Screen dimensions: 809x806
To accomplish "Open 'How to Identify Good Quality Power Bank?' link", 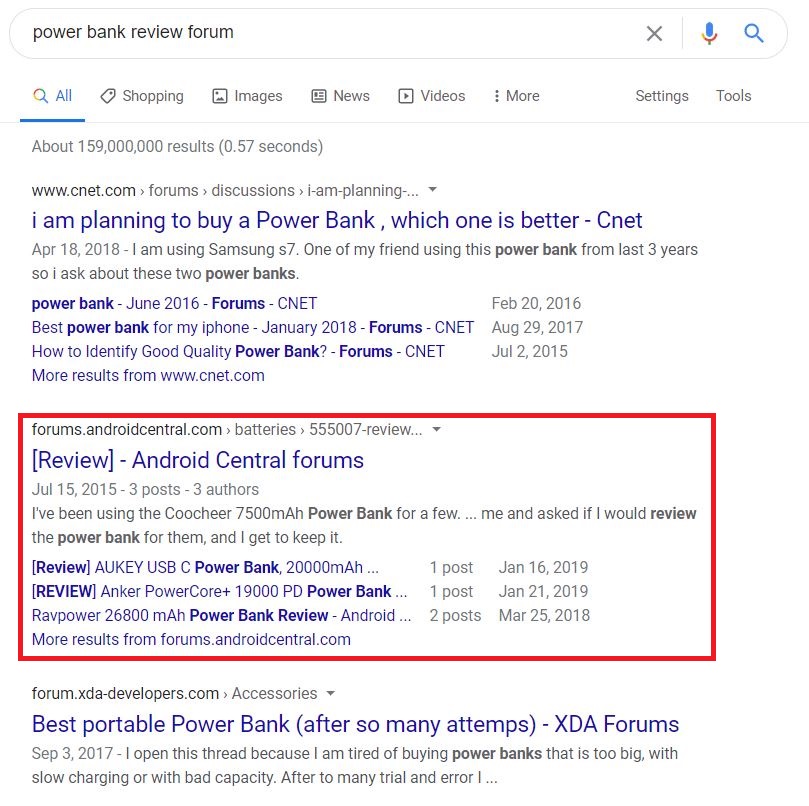I will pyautogui.click(x=238, y=351).
